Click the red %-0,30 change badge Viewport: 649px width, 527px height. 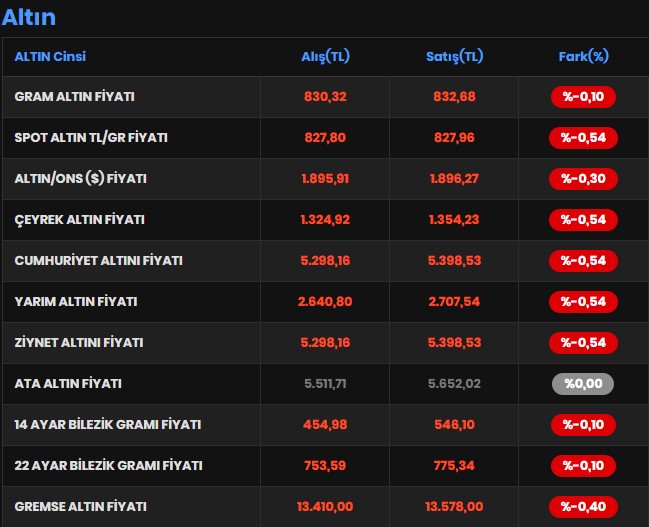click(583, 179)
